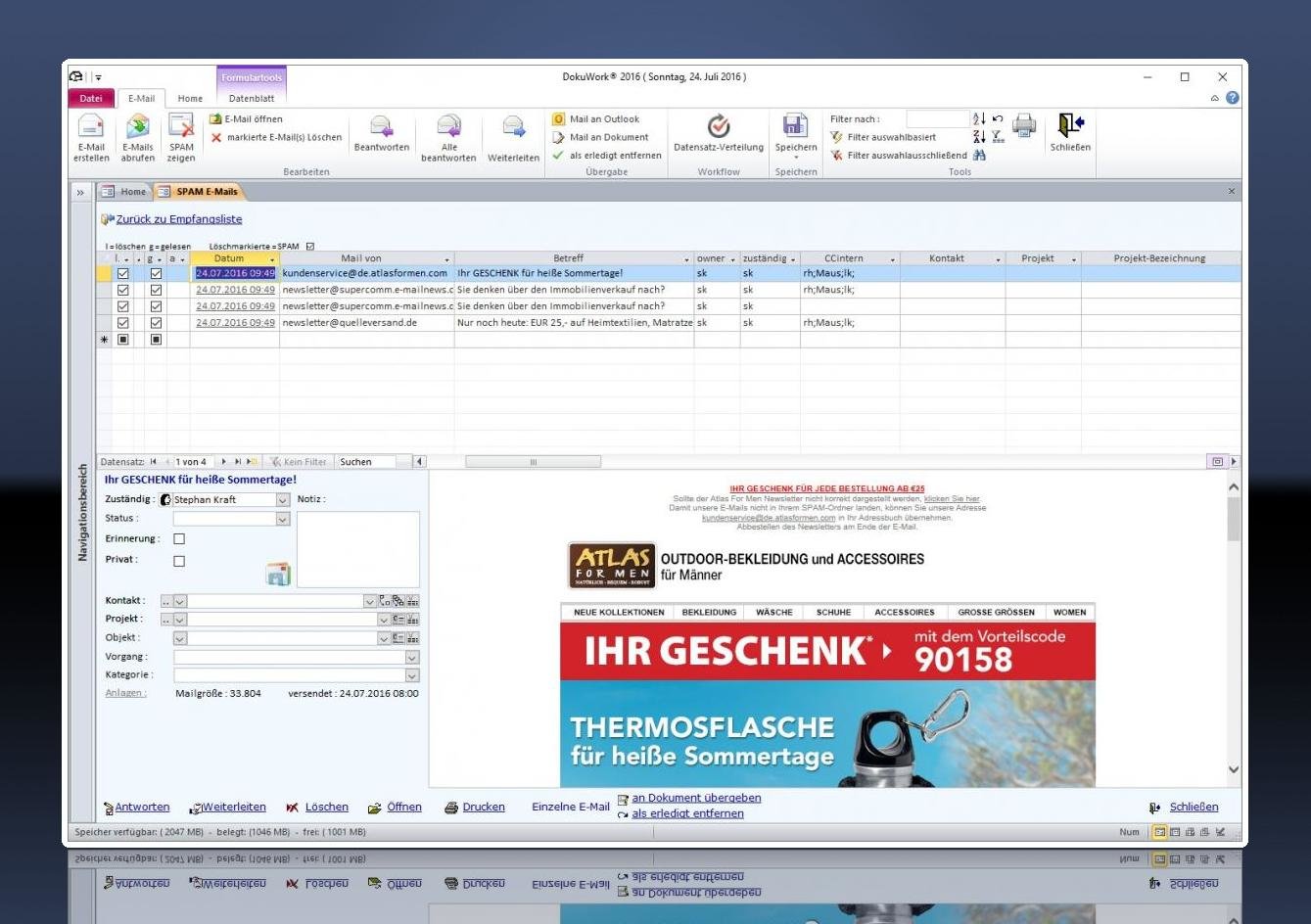This screenshot has height=924, width=1311.
Task: Click an Dokument übergeben link
Action: [x=696, y=798]
